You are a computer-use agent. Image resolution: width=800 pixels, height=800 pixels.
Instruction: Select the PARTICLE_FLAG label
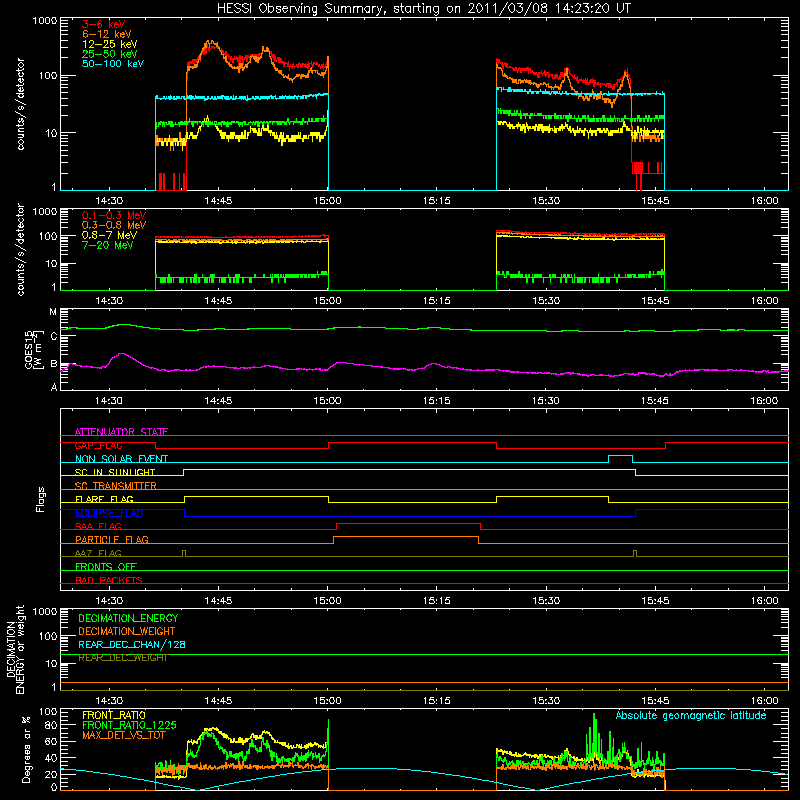(112, 539)
